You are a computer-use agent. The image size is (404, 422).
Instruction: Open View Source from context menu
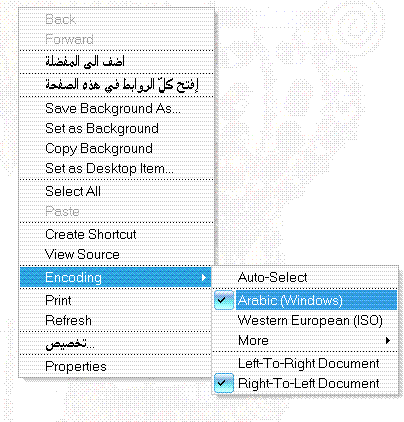click(116, 254)
